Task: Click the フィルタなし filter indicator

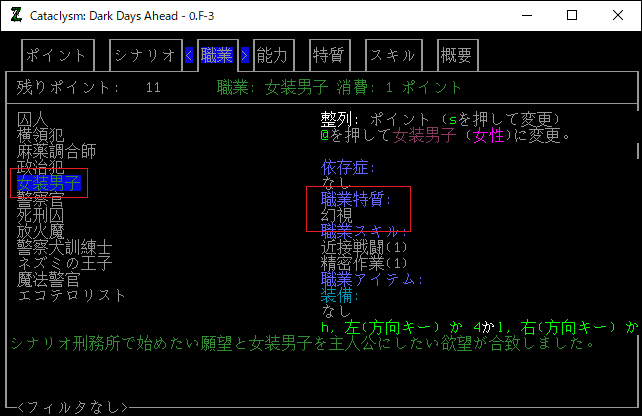Action: 72,407
